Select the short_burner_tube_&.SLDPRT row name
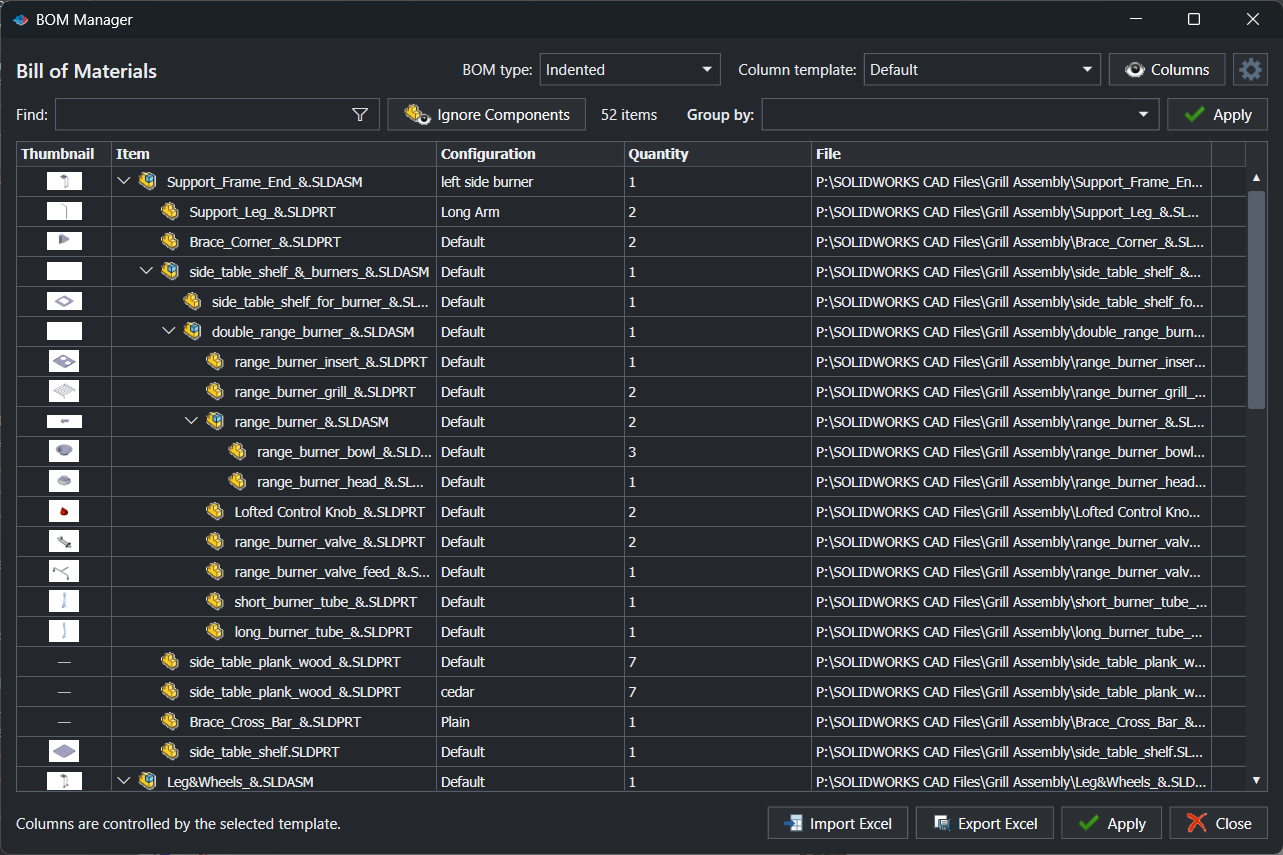This screenshot has width=1283, height=855. point(326,602)
